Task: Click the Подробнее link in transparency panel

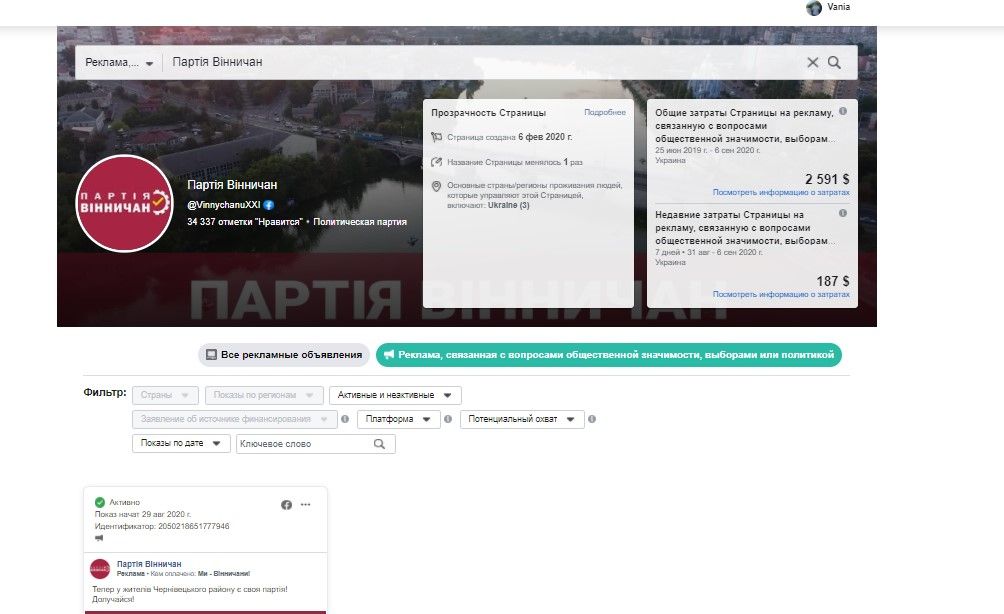Action: tap(604, 113)
